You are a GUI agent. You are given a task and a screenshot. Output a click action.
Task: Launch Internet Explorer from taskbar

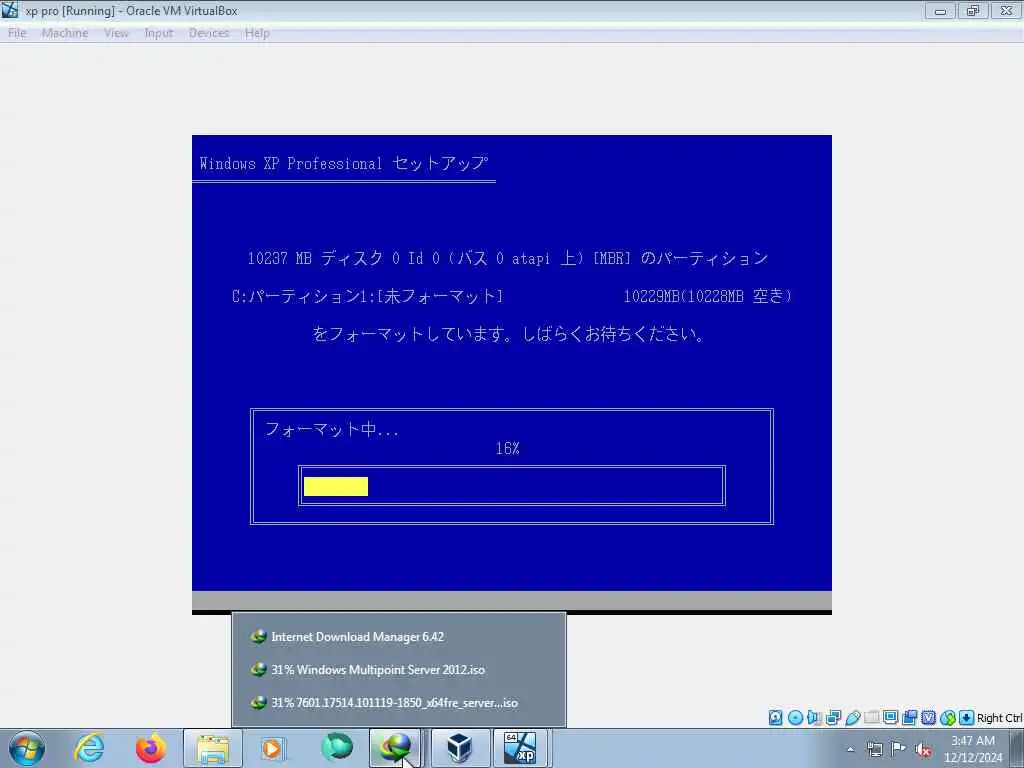(89, 748)
